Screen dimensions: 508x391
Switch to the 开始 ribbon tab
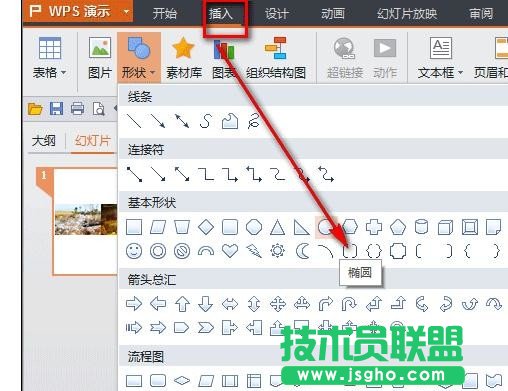pos(164,14)
